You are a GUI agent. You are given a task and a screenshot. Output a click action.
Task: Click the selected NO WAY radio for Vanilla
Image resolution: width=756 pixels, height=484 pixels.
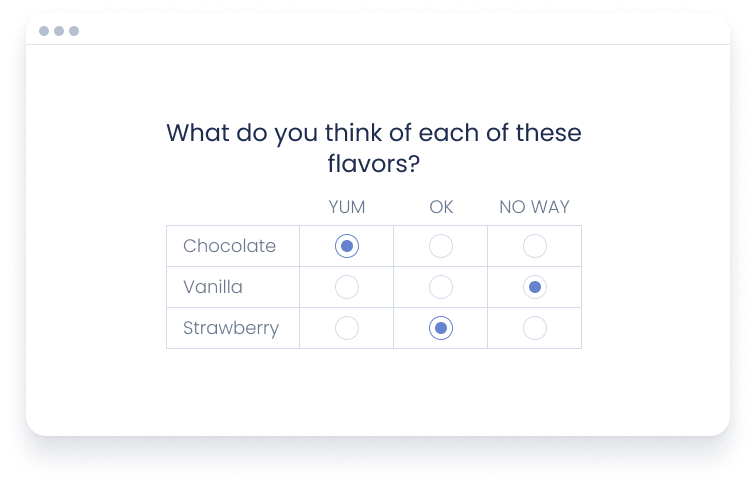click(535, 287)
